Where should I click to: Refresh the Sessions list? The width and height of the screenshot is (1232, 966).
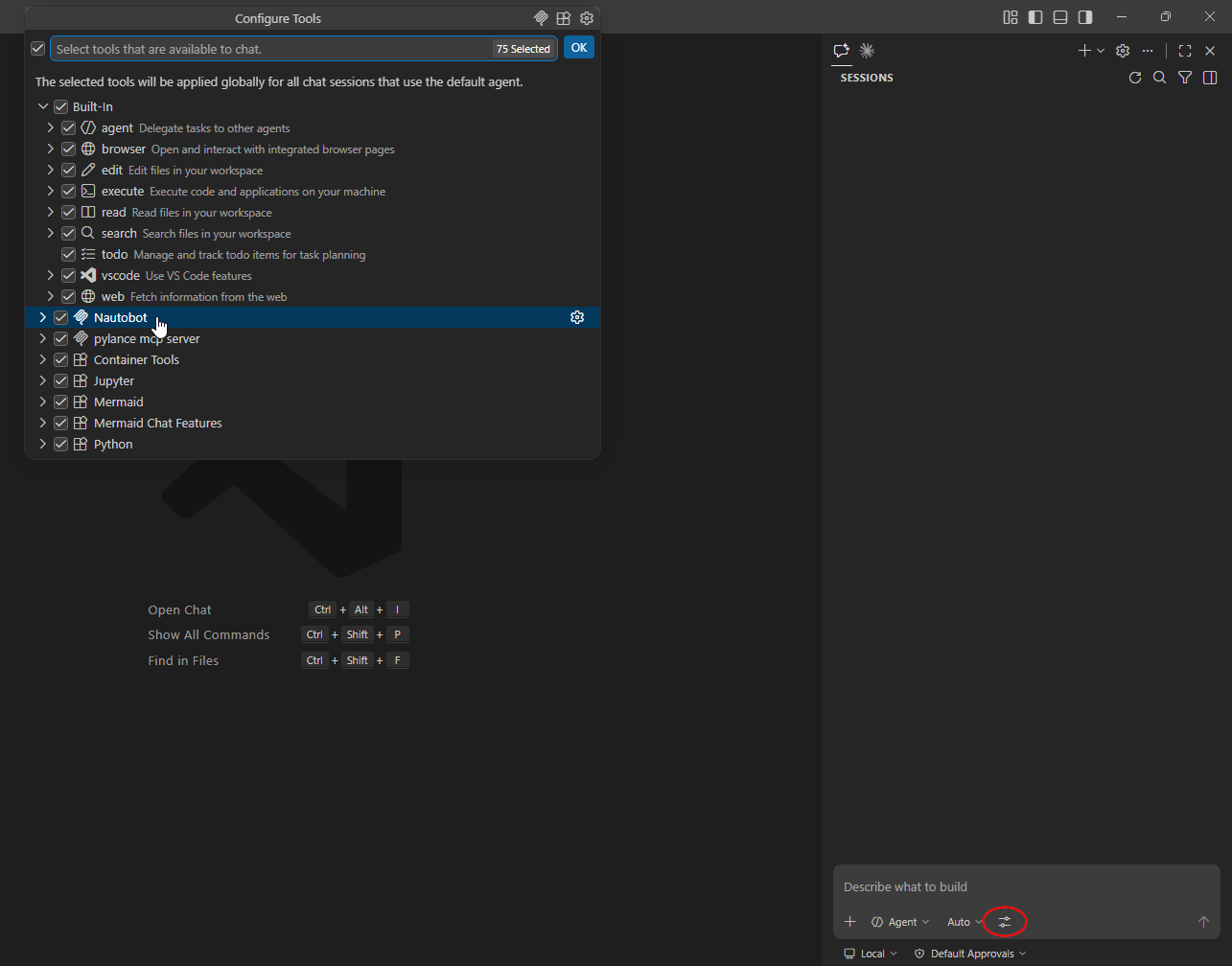1135,78
